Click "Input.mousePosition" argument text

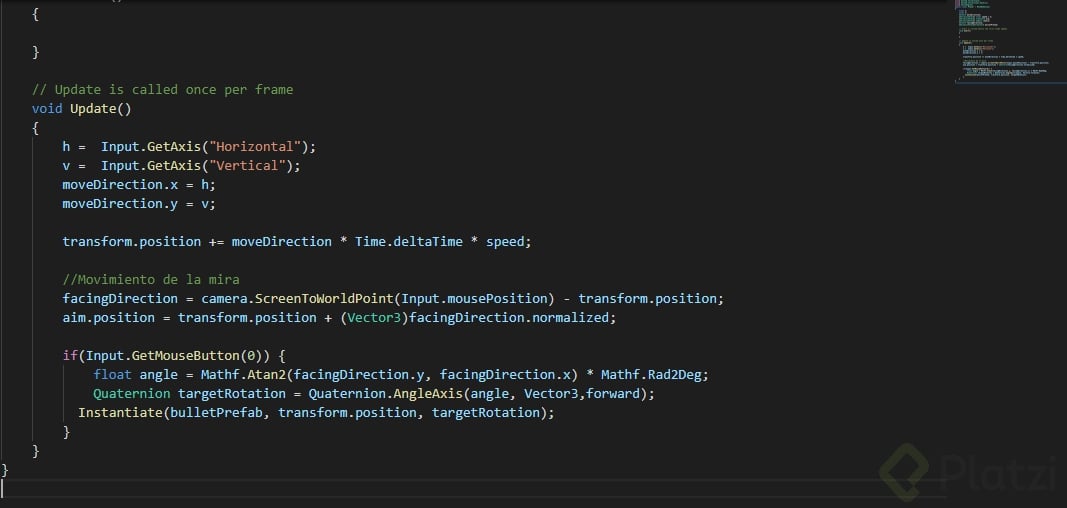(474, 299)
